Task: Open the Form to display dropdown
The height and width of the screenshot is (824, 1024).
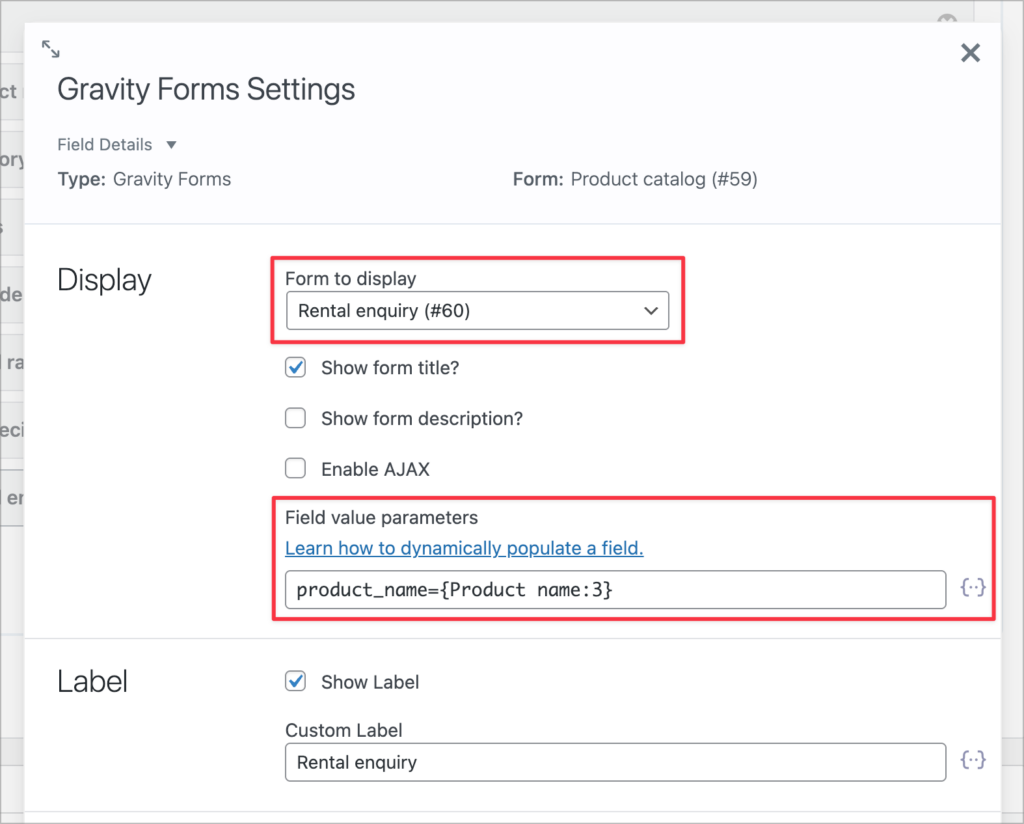Action: click(x=477, y=311)
